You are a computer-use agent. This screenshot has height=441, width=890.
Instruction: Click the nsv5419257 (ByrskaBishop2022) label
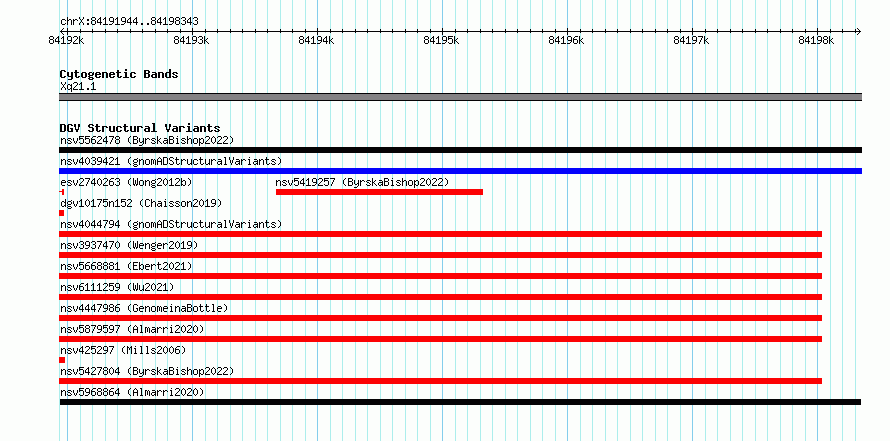(x=362, y=182)
